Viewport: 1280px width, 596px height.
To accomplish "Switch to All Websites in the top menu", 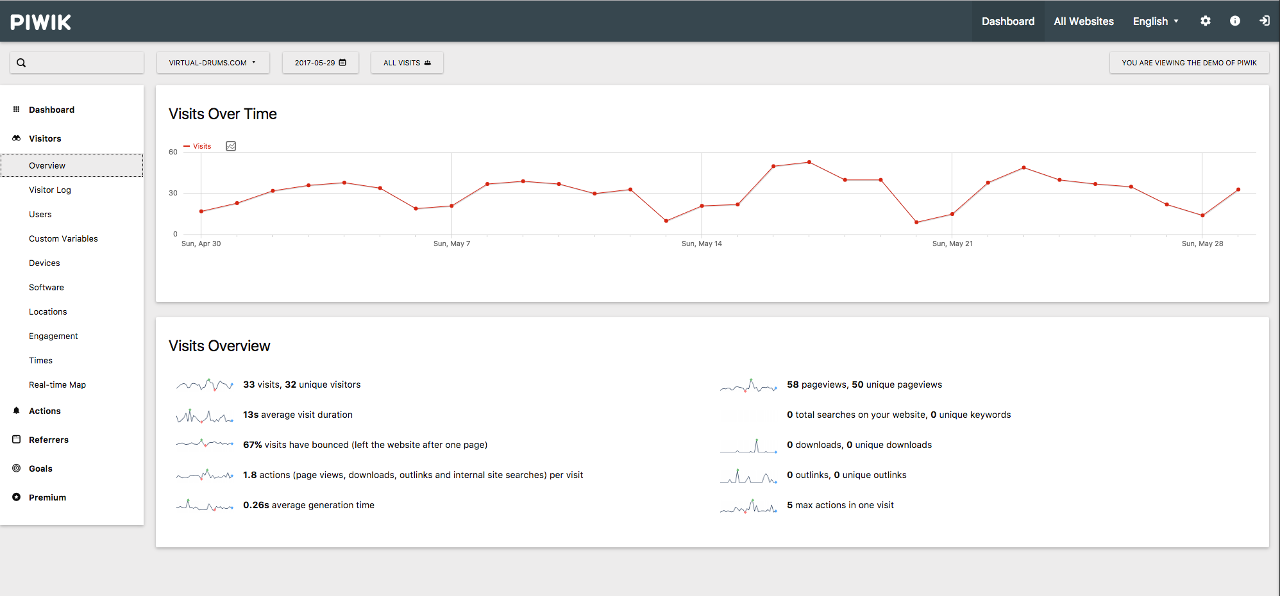I will coord(1083,20).
